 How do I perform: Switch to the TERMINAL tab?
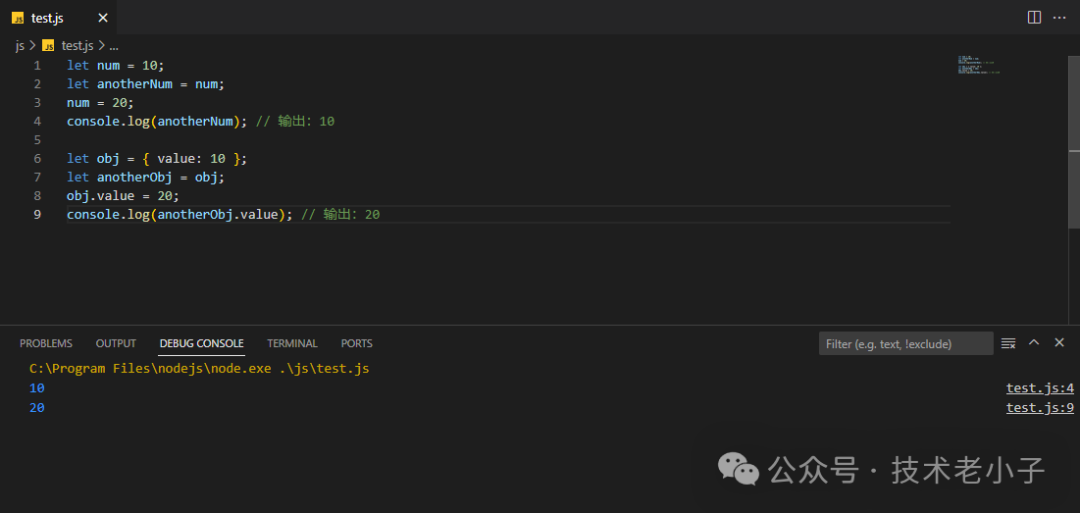(292, 343)
